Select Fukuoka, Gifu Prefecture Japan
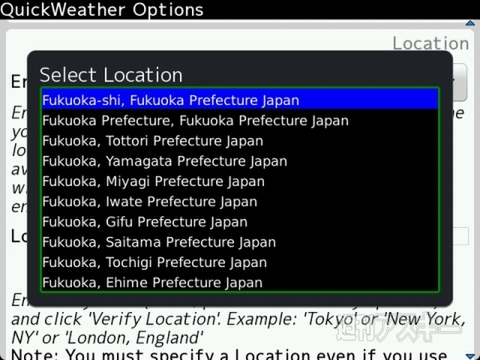 [240, 222]
